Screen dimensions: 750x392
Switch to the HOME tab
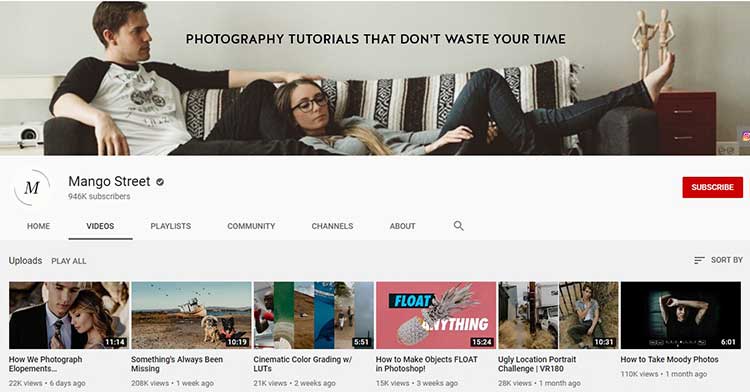tap(38, 226)
